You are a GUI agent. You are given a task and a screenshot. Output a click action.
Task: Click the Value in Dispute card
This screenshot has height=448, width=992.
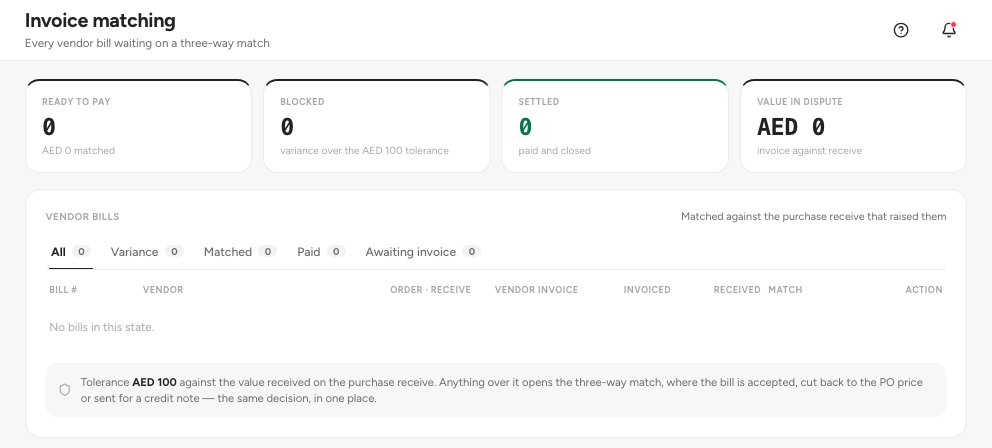click(x=853, y=126)
